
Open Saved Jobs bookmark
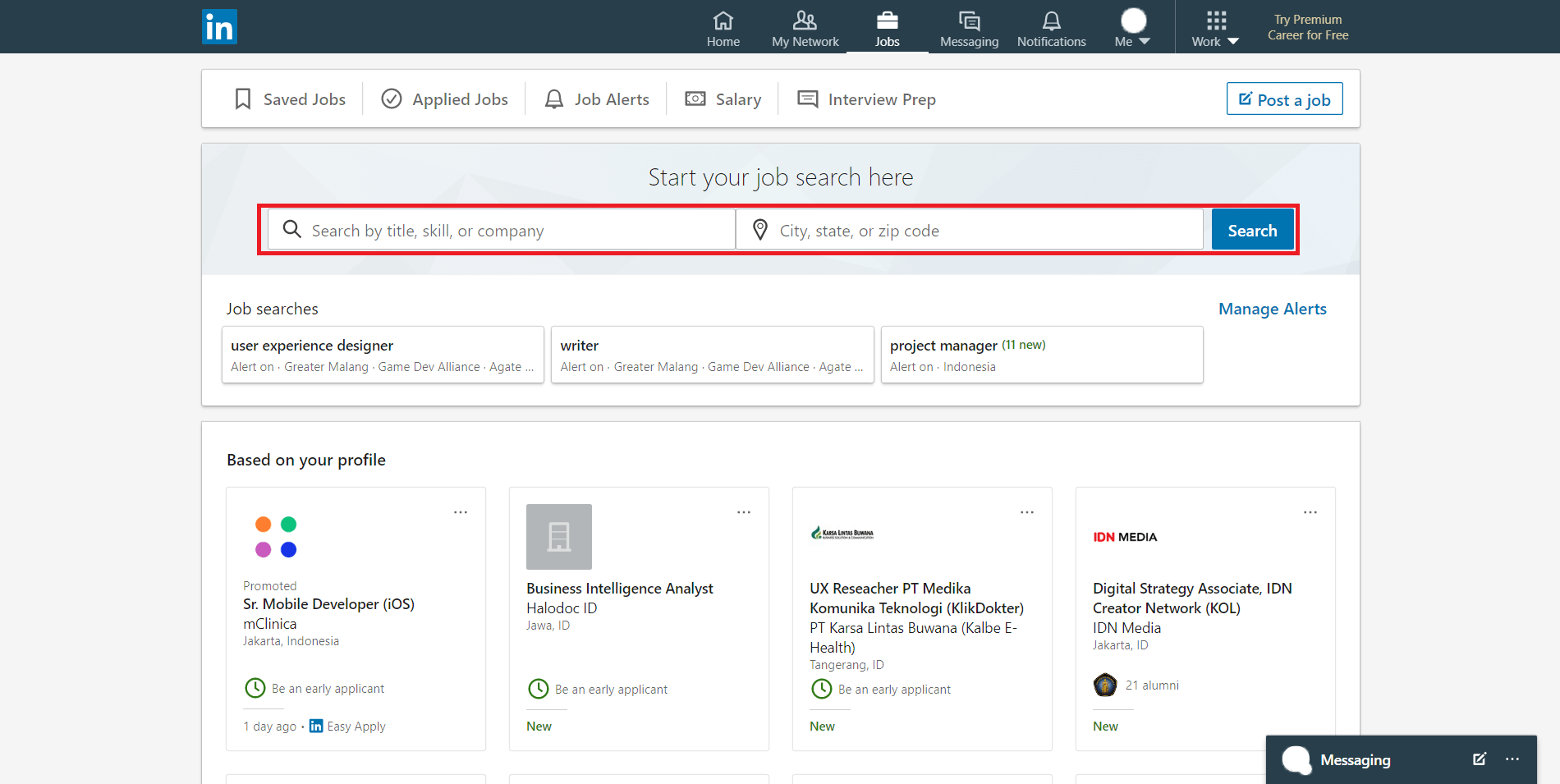pos(291,99)
